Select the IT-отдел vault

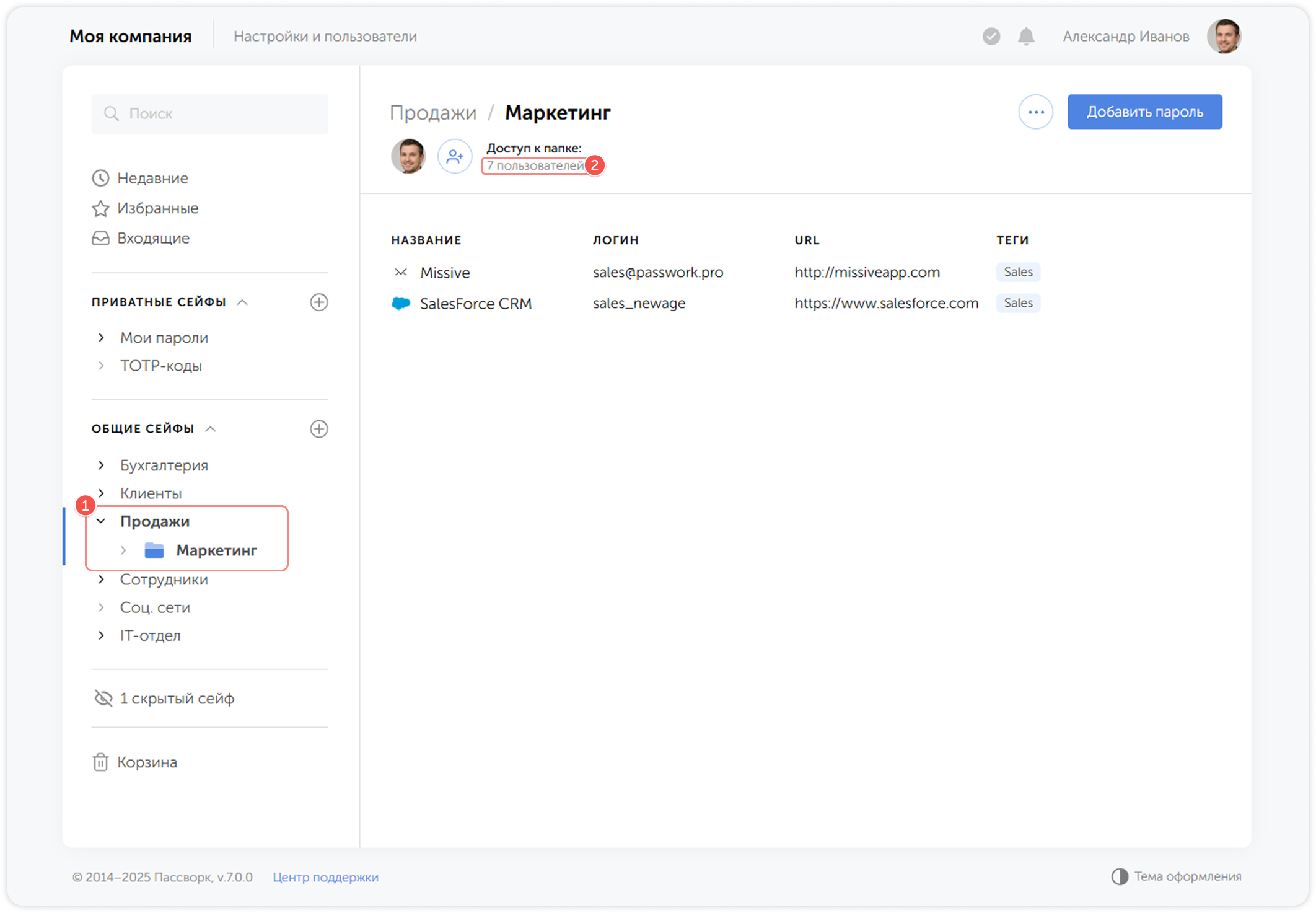click(x=150, y=635)
